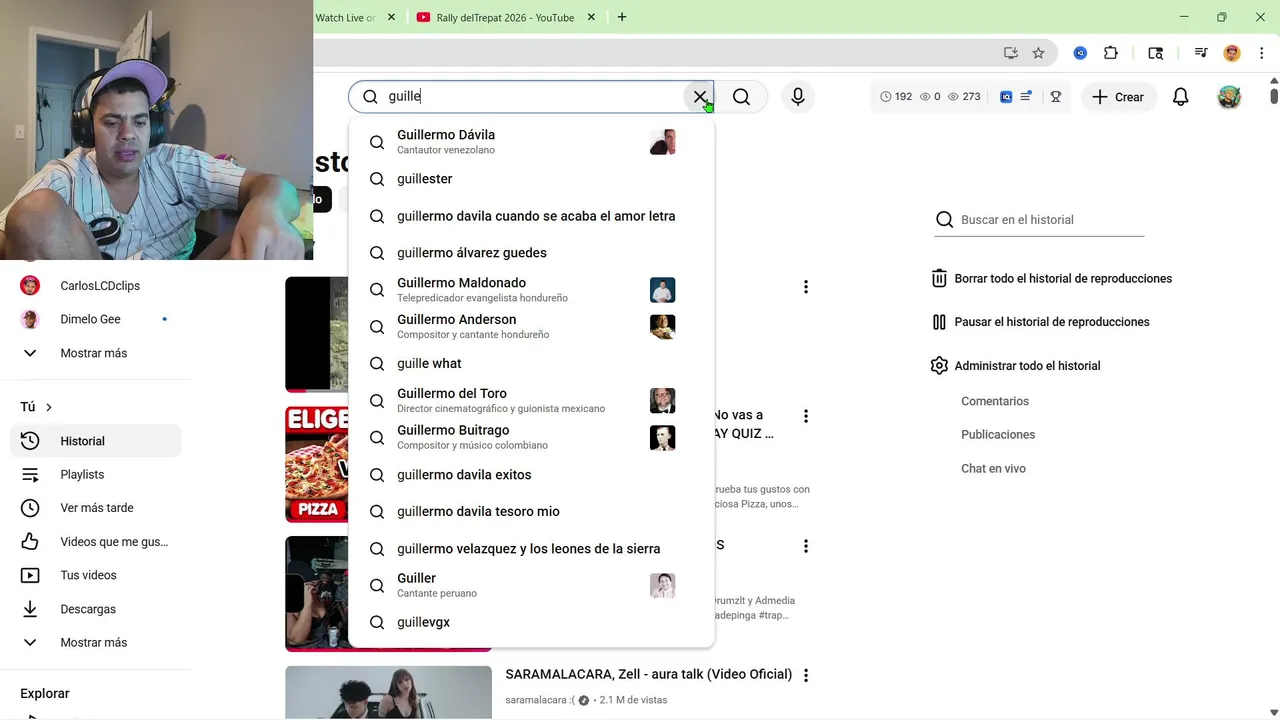
Task: Open the vidIQ extension in the Chrome toolbar
Action: click(1080, 53)
